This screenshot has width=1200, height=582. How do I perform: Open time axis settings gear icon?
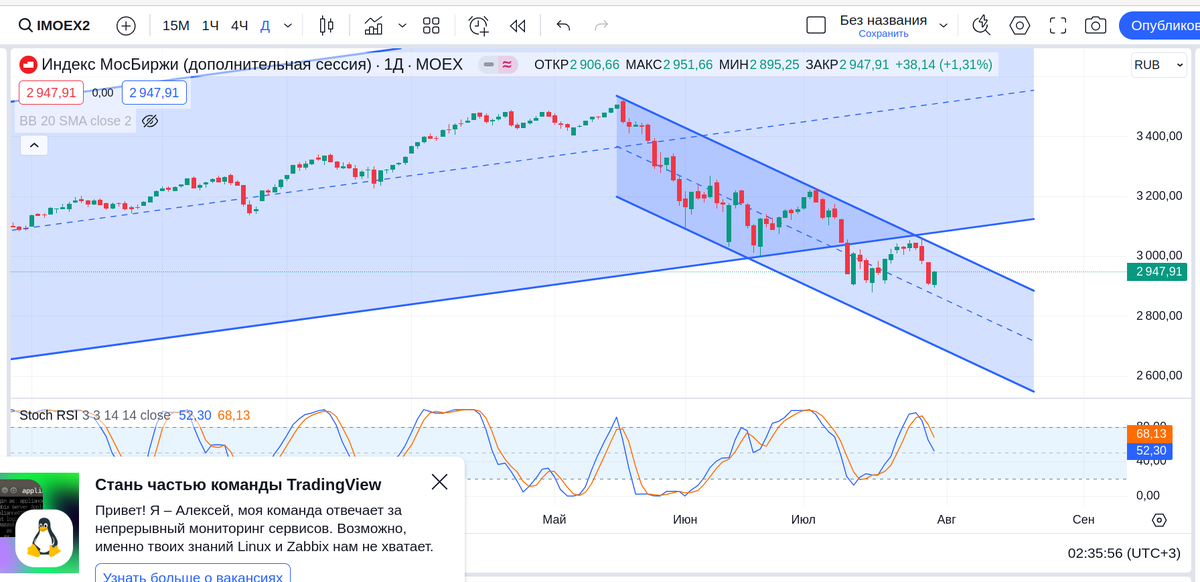(1159, 520)
